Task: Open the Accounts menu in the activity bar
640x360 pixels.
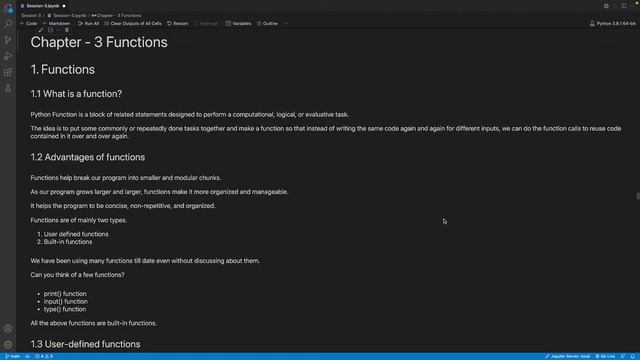Action: (x=8, y=329)
